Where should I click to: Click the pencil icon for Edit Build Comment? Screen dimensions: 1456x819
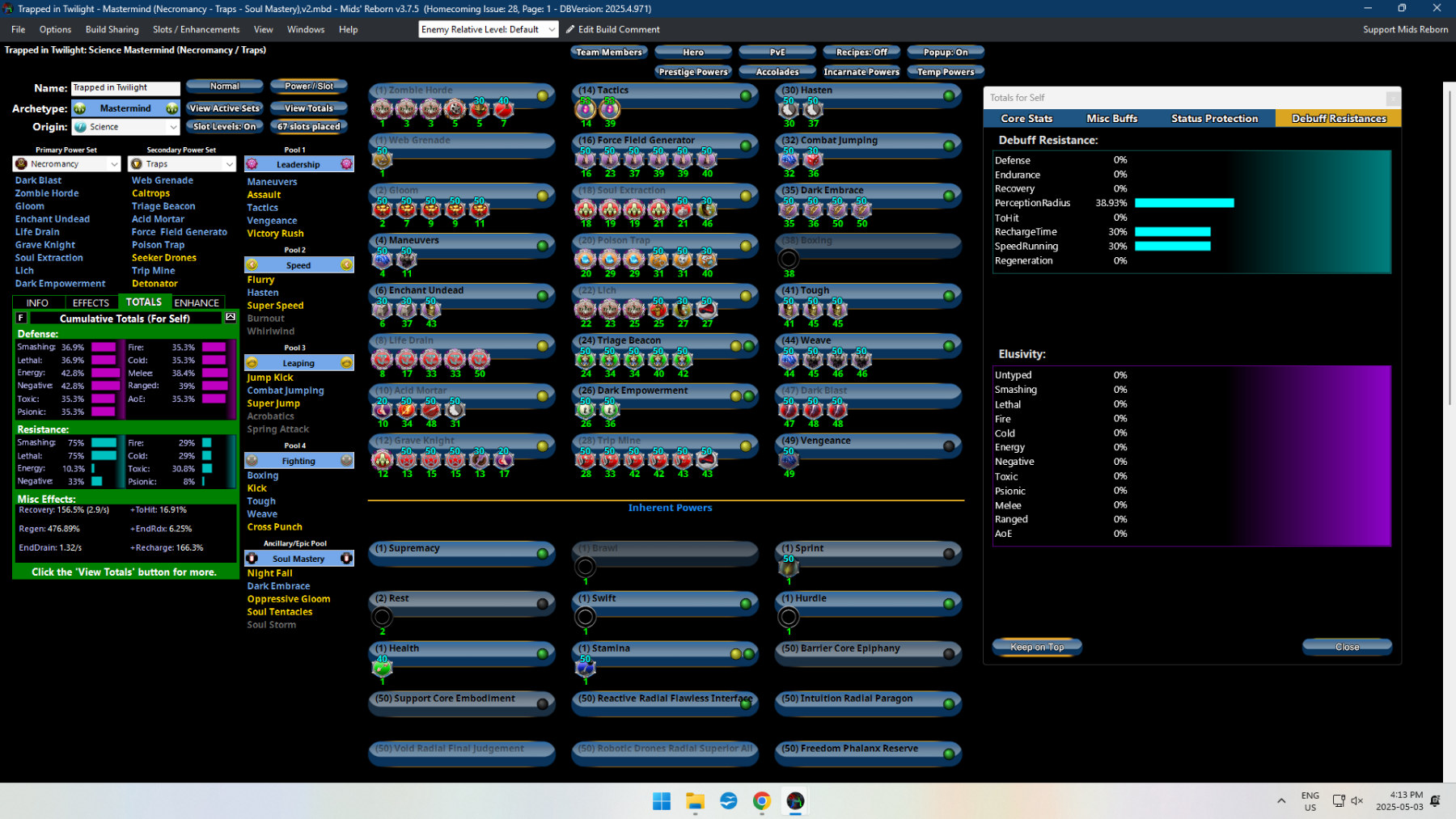(570, 29)
